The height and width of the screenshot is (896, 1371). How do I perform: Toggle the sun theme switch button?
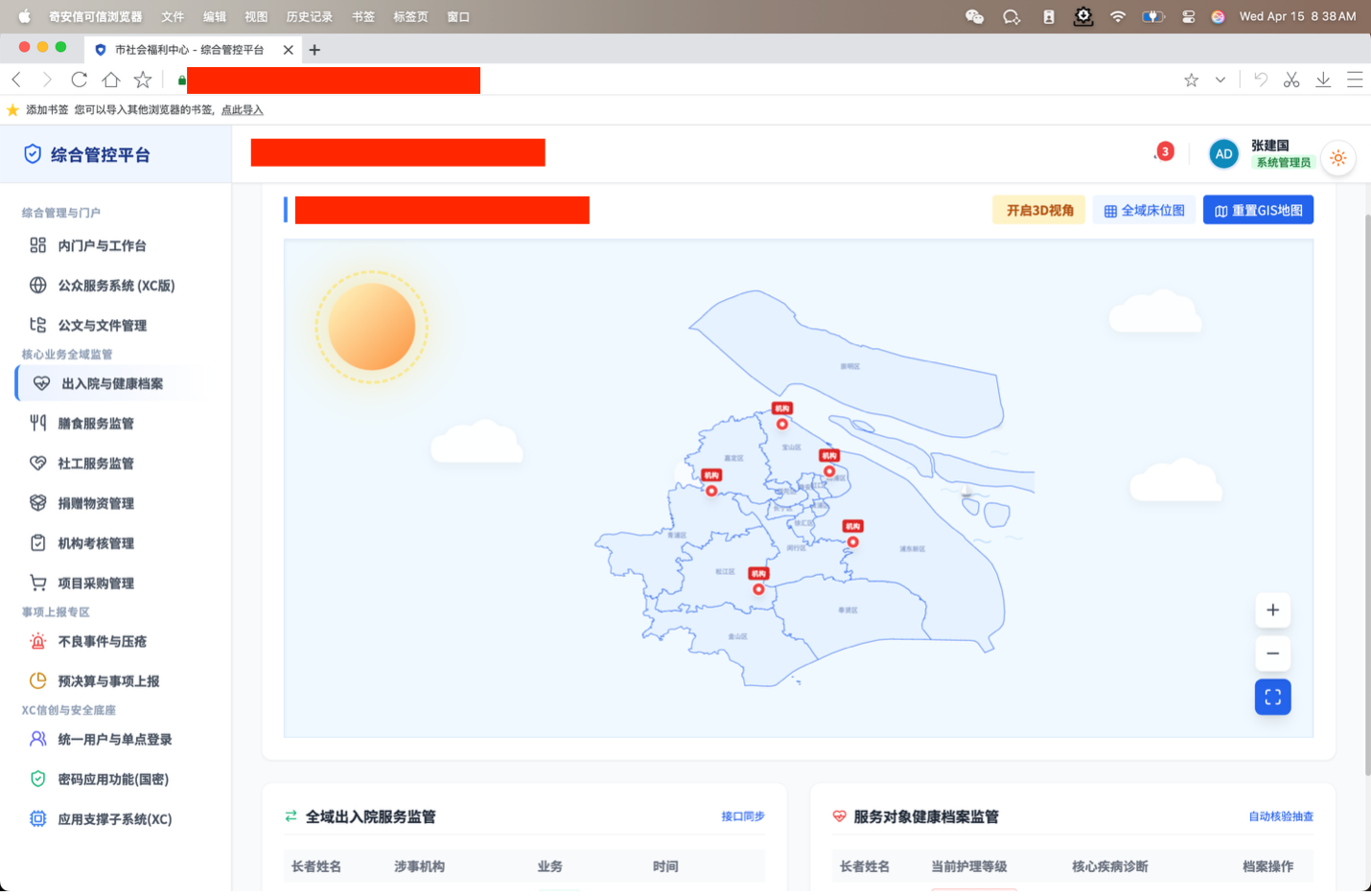[x=1338, y=158]
